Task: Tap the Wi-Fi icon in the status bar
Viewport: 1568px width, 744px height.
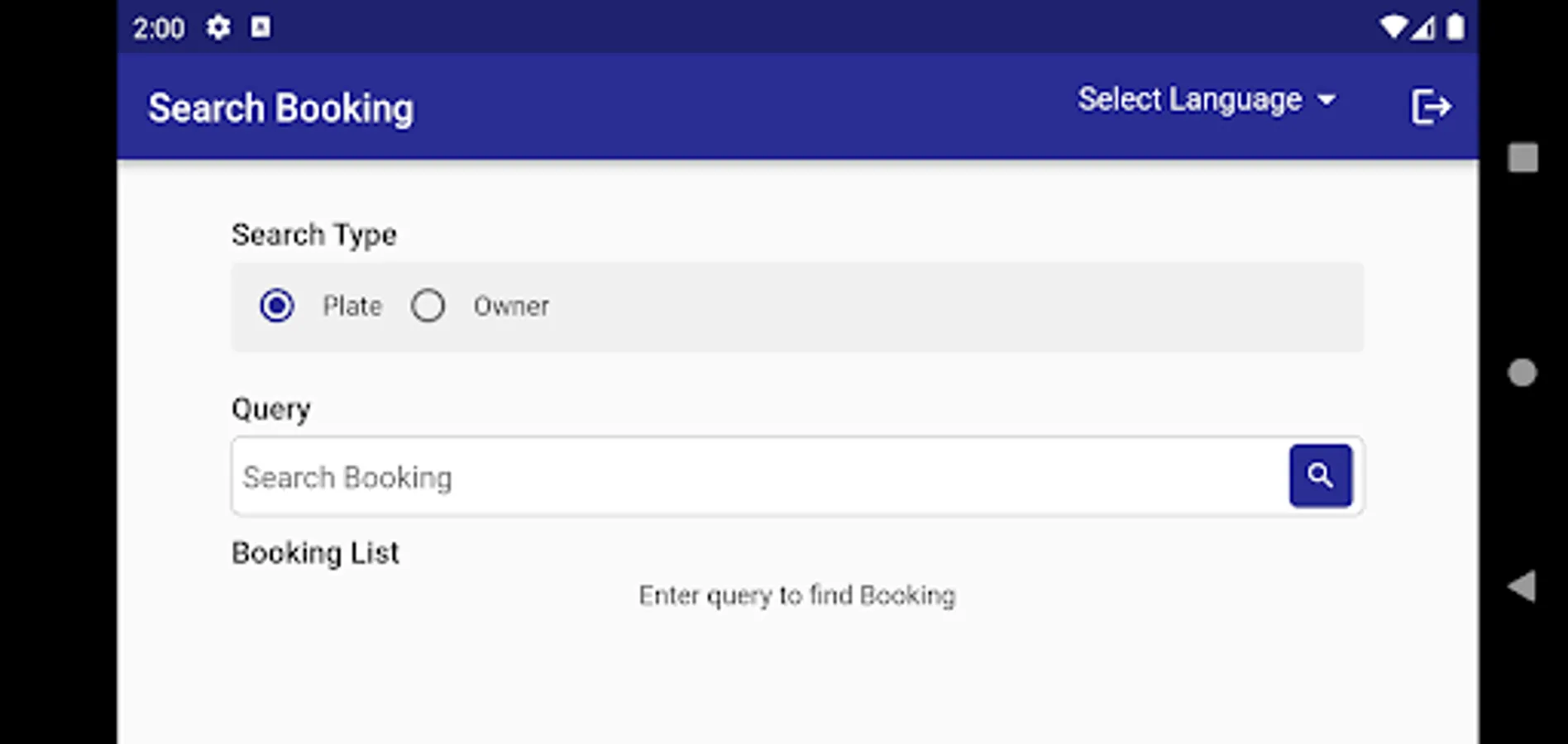Action: pyautogui.click(x=1393, y=28)
